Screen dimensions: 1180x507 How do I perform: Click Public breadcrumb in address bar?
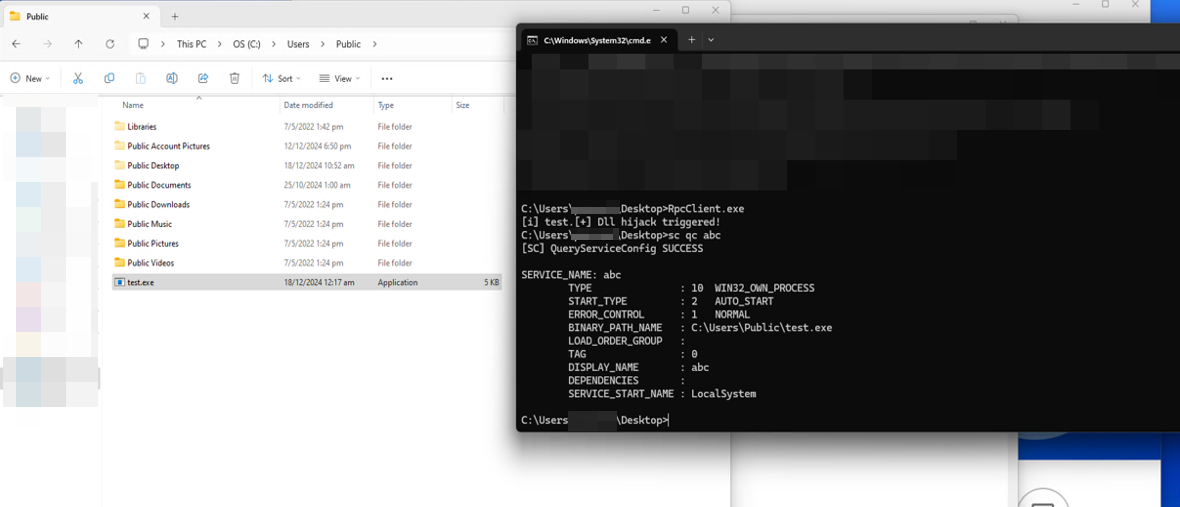[348, 44]
